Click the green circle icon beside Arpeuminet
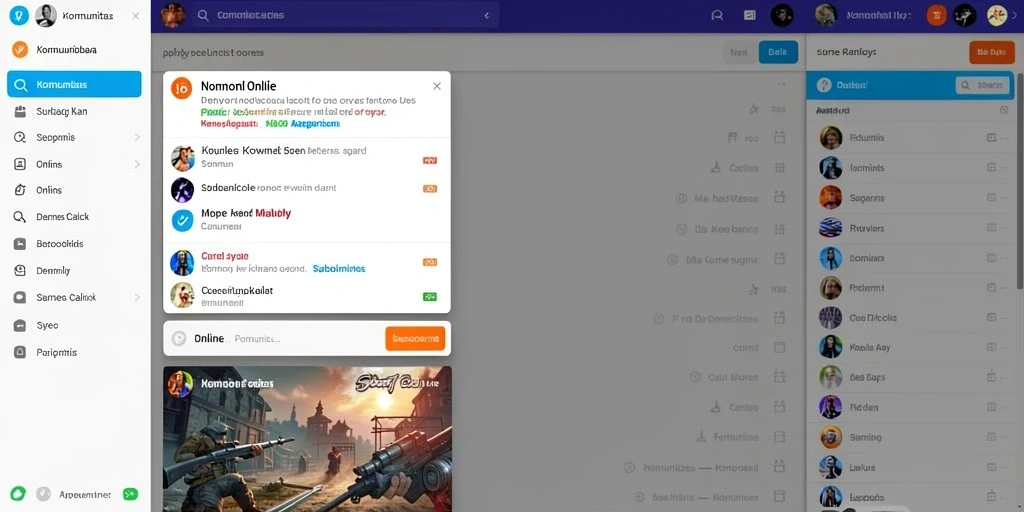 pos(18,494)
